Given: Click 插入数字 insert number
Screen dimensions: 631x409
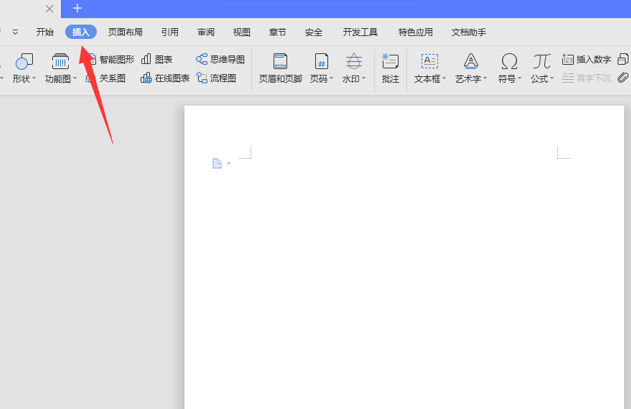Looking at the screenshot, I should pyautogui.click(x=586, y=60).
